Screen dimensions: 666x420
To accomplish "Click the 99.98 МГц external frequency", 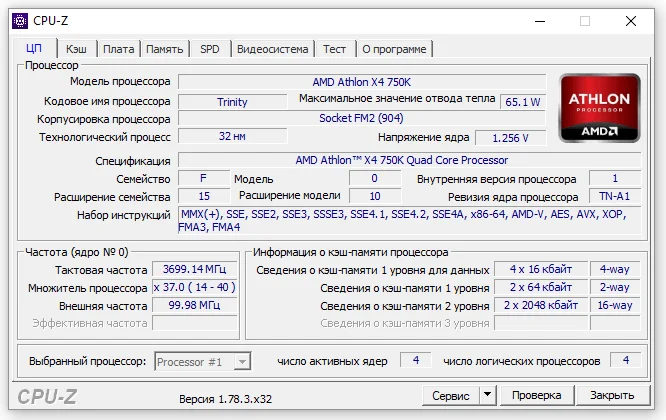I will pyautogui.click(x=195, y=305).
